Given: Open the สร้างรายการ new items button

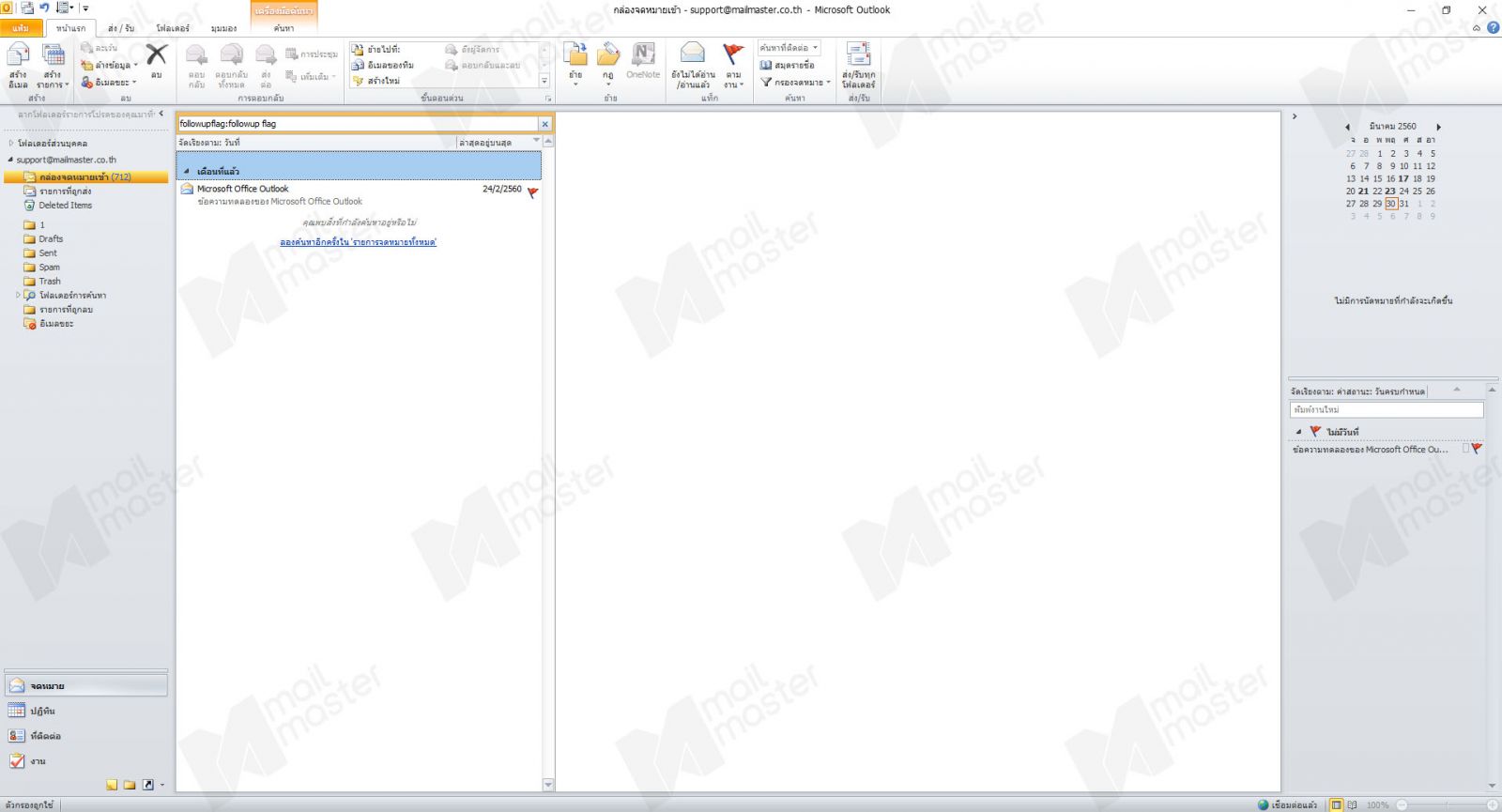Looking at the screenshot, I should pyautogui.click(x=53, y=66).
